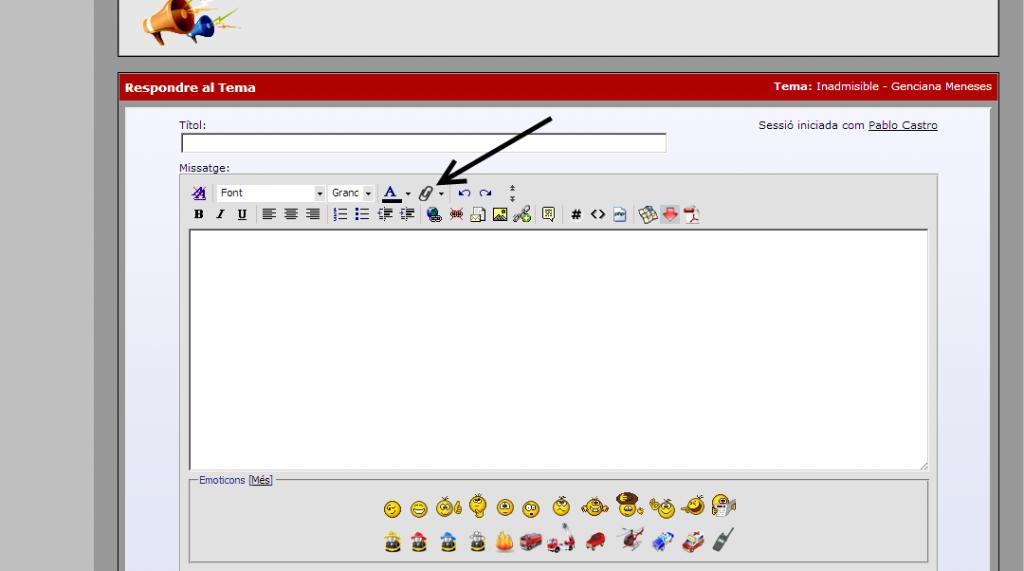Insert the red car emoticon

point(595,542)
